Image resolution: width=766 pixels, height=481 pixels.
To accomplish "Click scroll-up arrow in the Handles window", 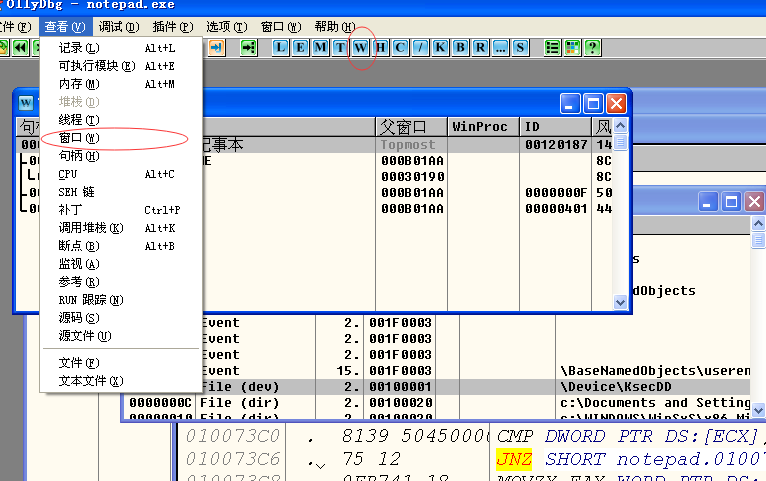I will [x=758, y=224].
